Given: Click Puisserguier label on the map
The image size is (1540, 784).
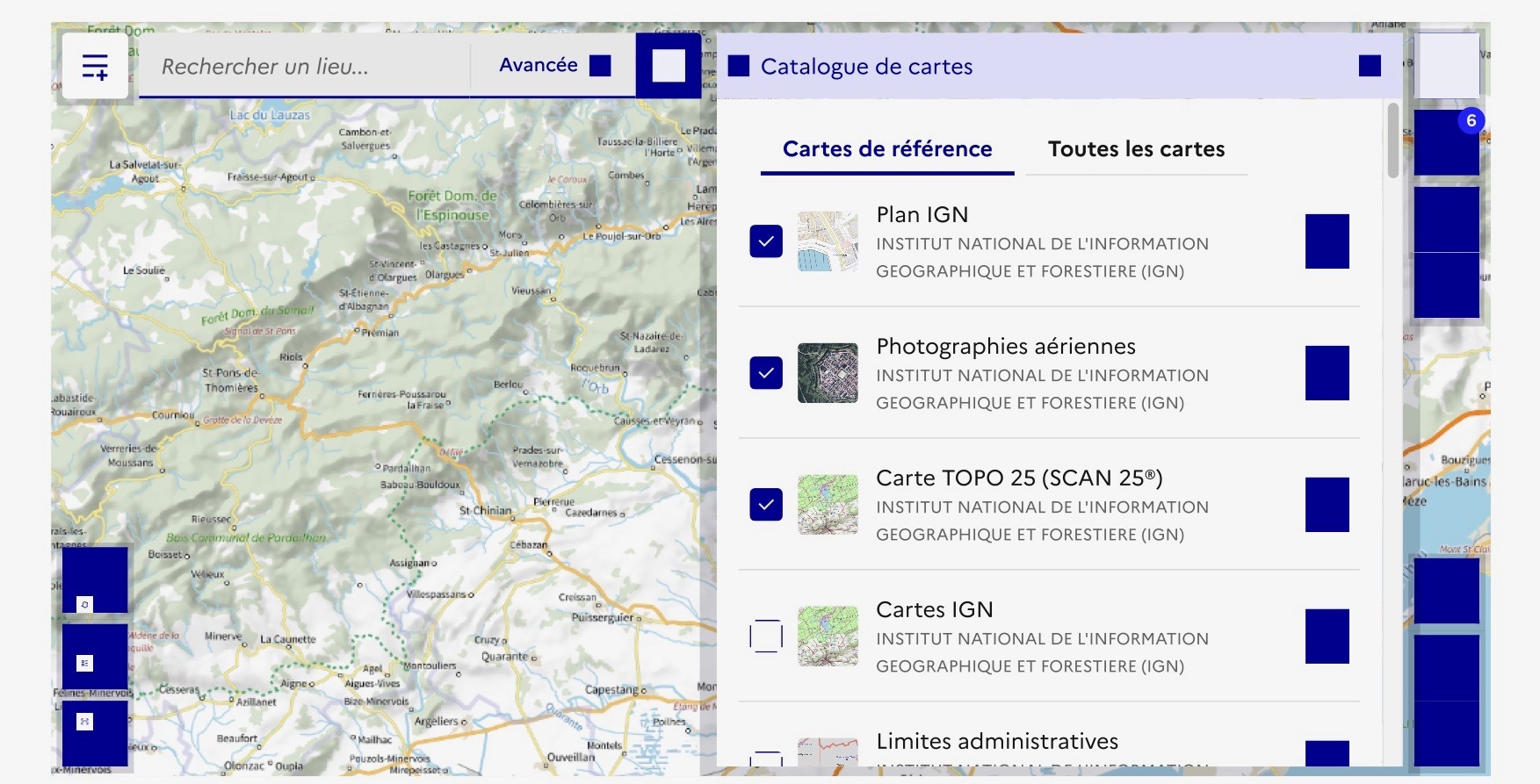Looking at the screenshot, I should pyautogui.click(x=603, y=618).
